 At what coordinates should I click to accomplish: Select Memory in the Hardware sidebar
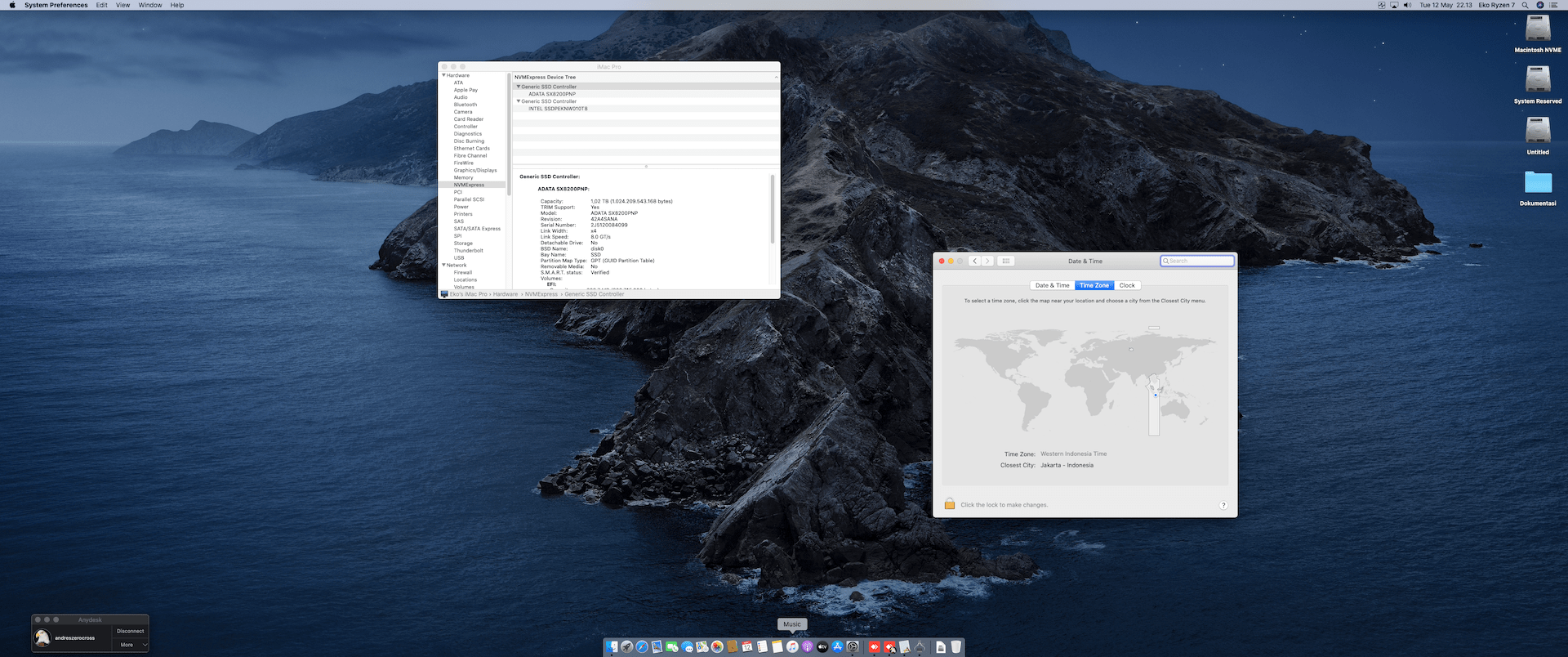point(463,177)
